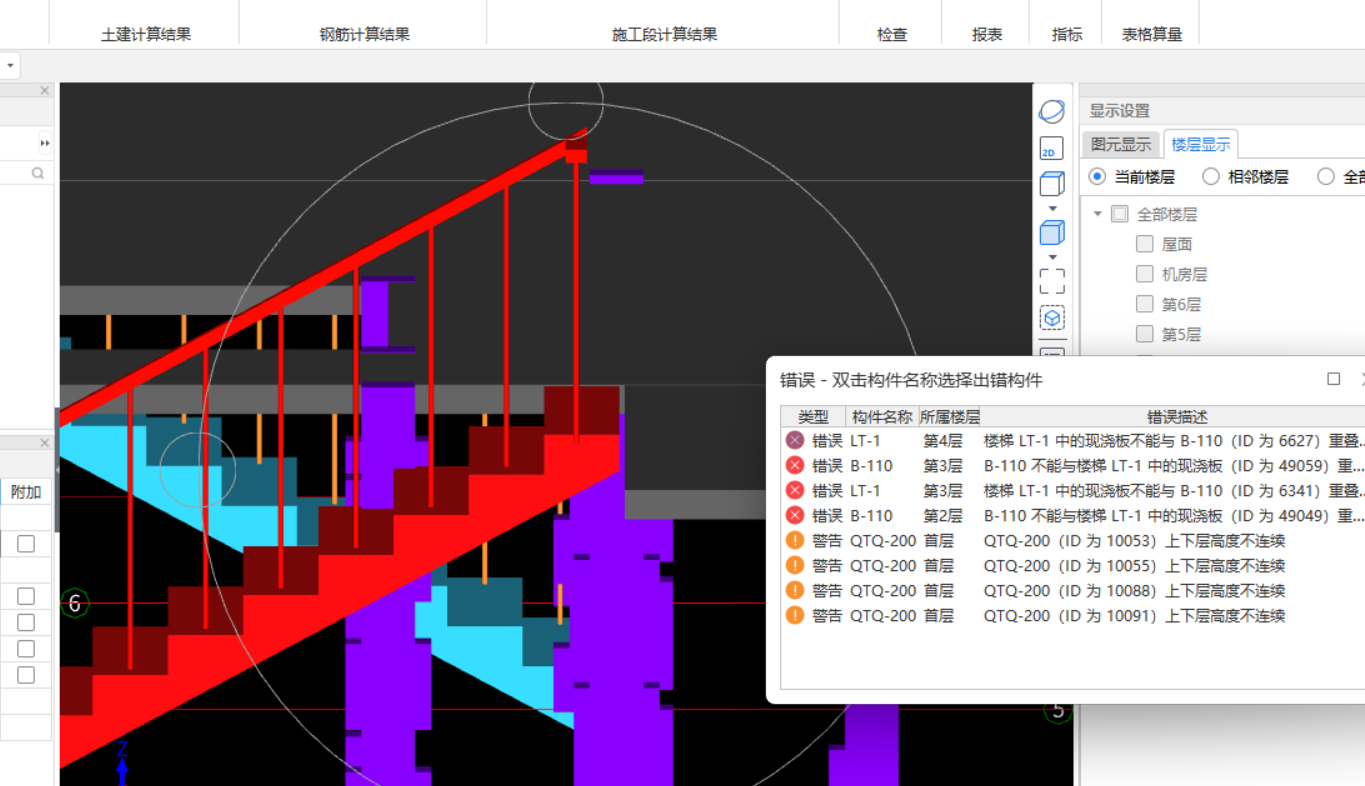Image resolution: width=1365 pixels, height=786 pixels.
Task: Check the 第5层 floor checkbox
Action: [x=1145, y=334]
